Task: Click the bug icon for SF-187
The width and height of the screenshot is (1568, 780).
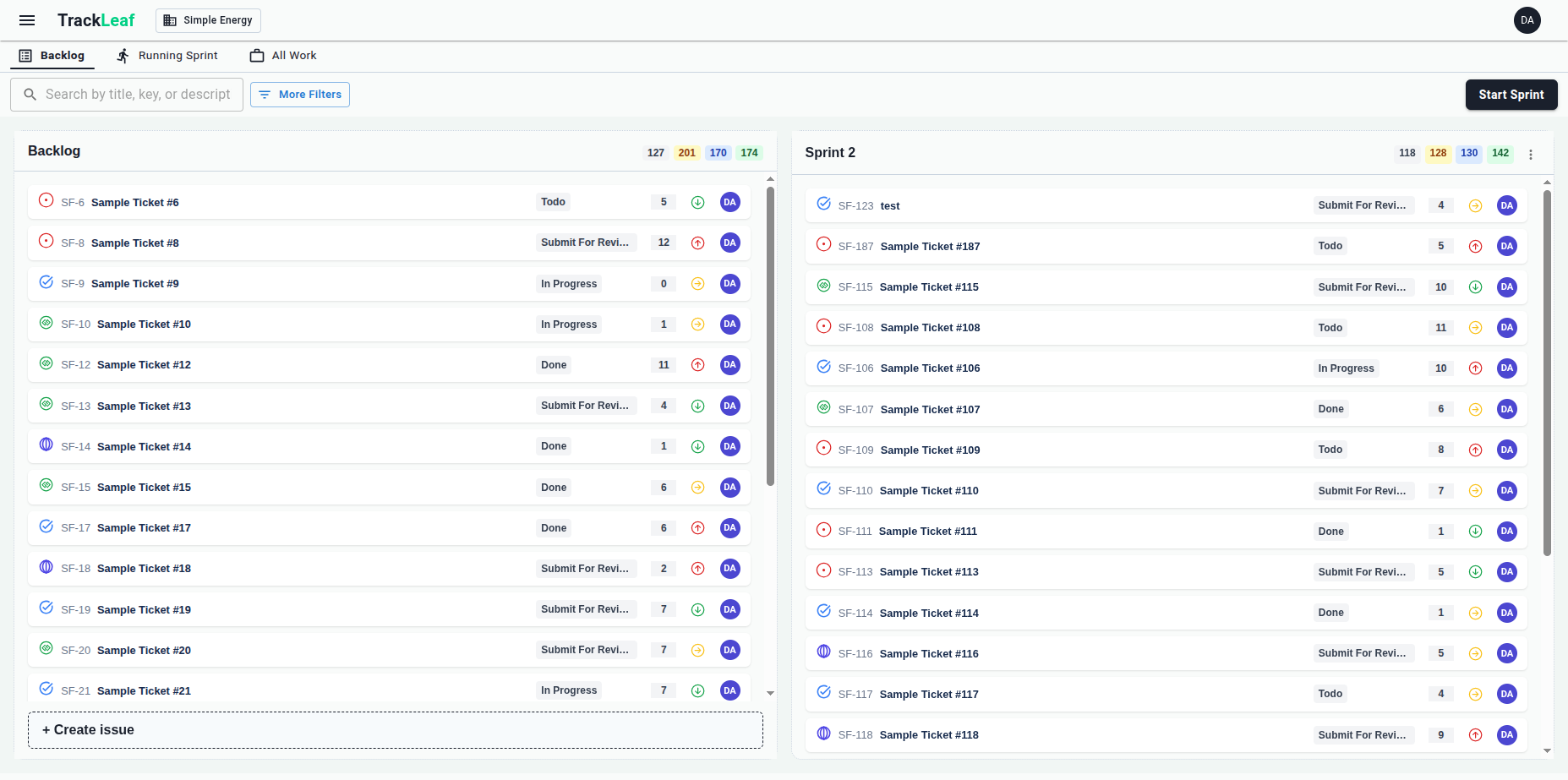Action: pyautogui.click(x=824, y=244)
